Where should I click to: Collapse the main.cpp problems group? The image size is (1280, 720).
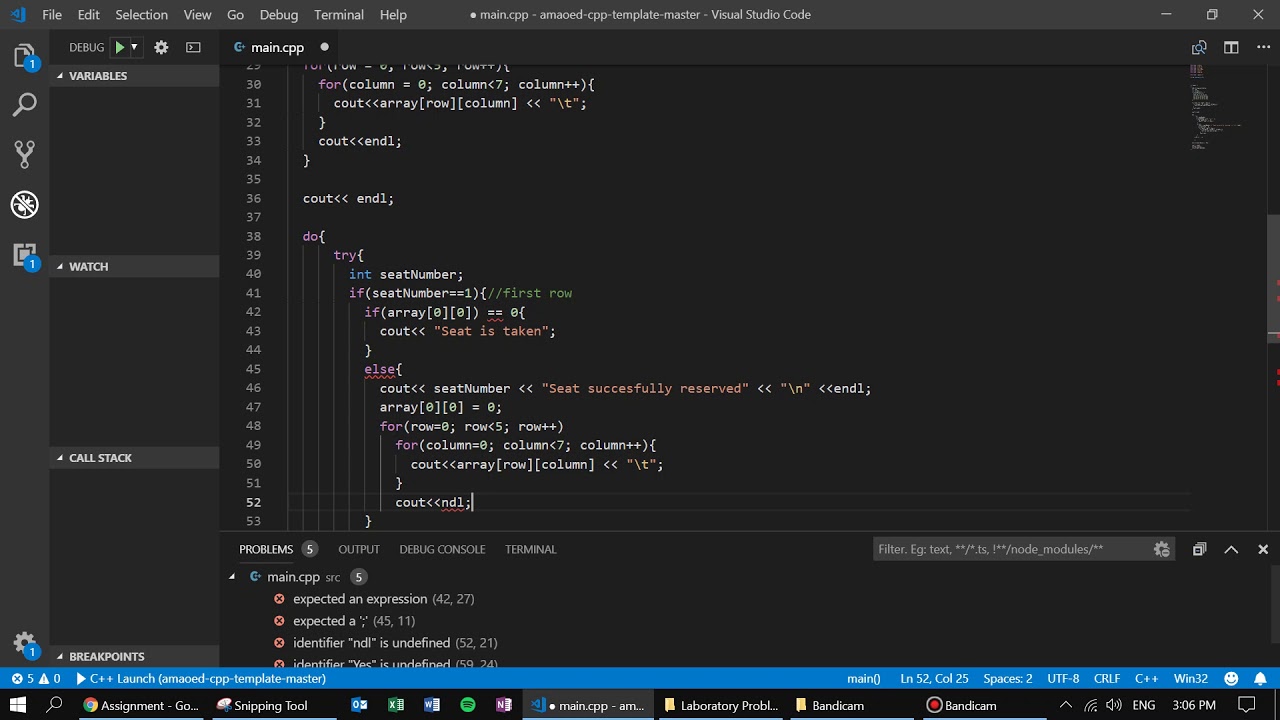click(232, 577)
